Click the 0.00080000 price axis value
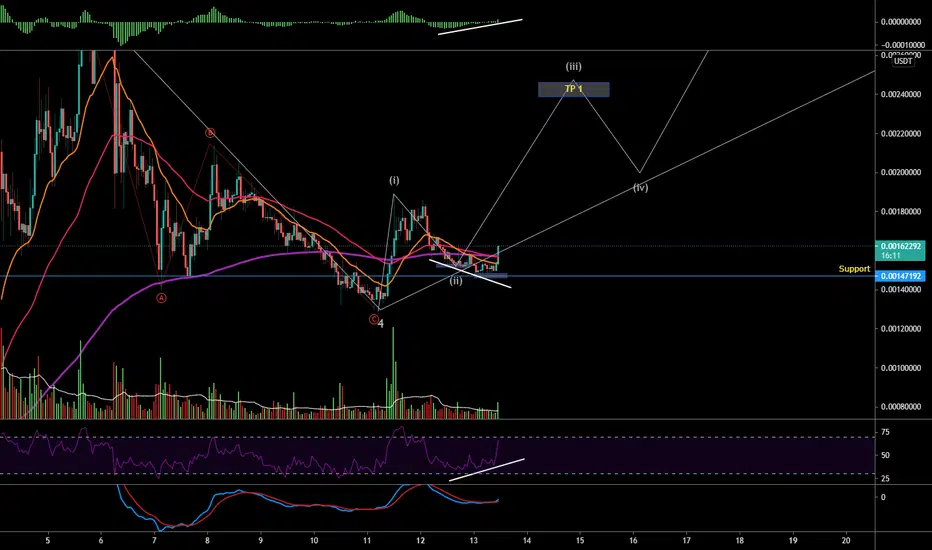 click(900, 407)
